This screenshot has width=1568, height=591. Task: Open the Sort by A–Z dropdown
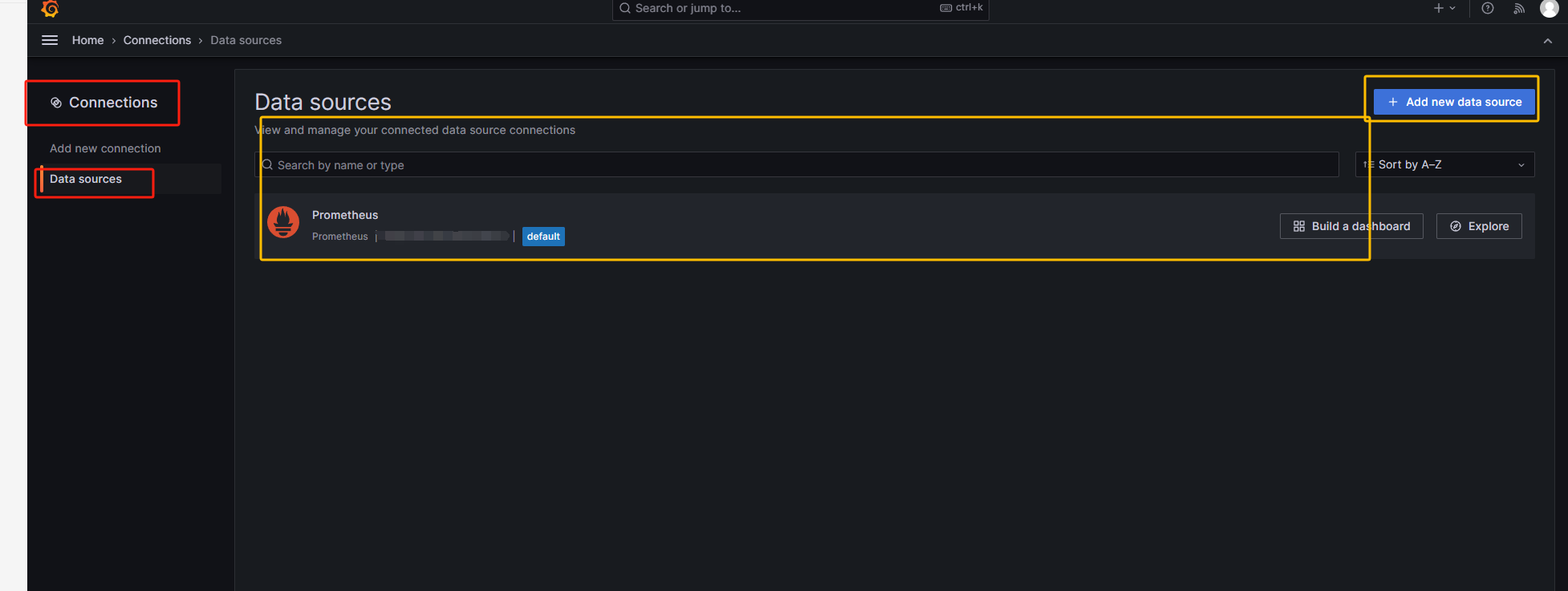pos(1444,164)
